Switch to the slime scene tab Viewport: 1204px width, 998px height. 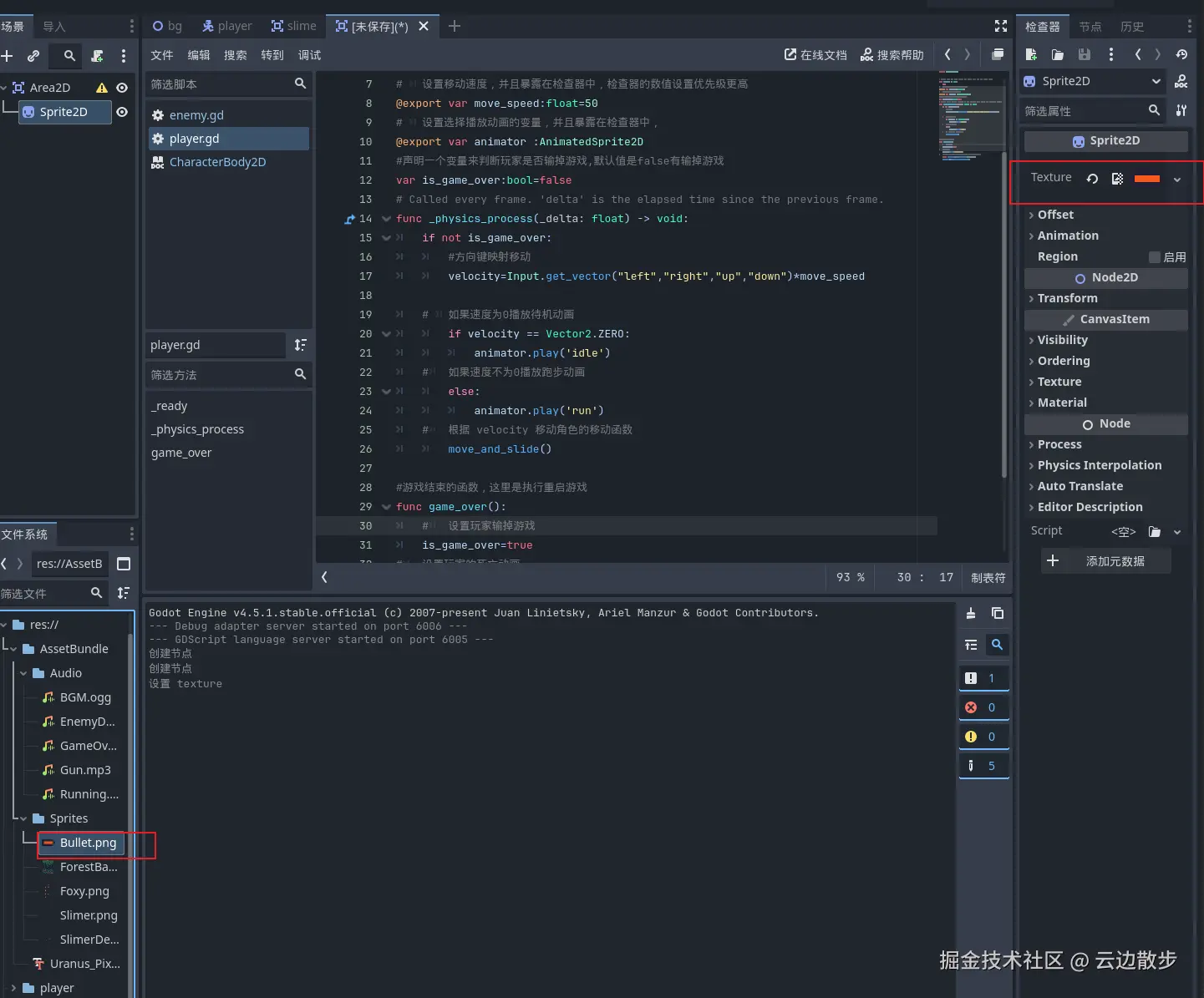(293, 26)
